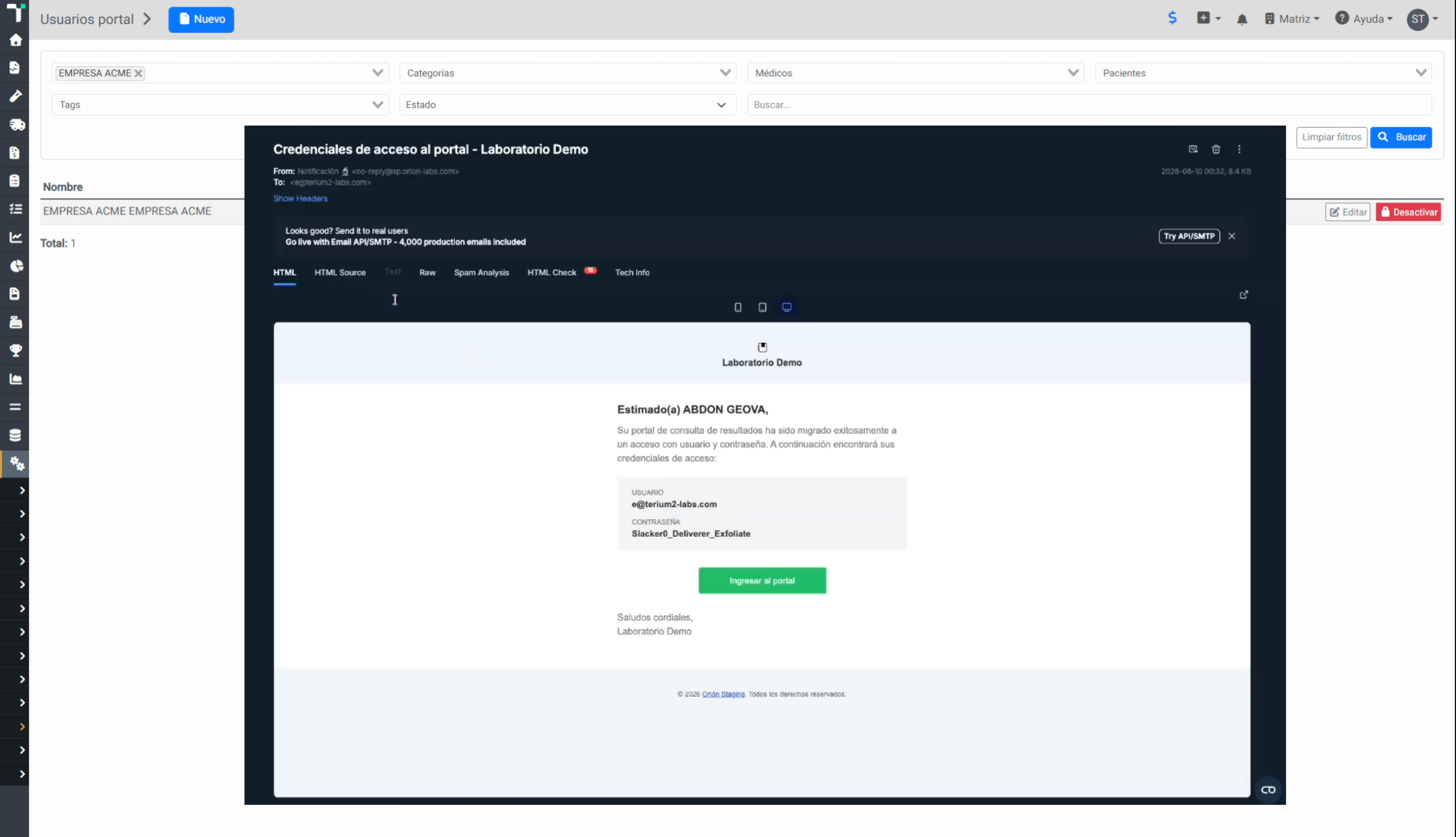
Task: Switch preview to tablet view
Action: coord(762,308)
